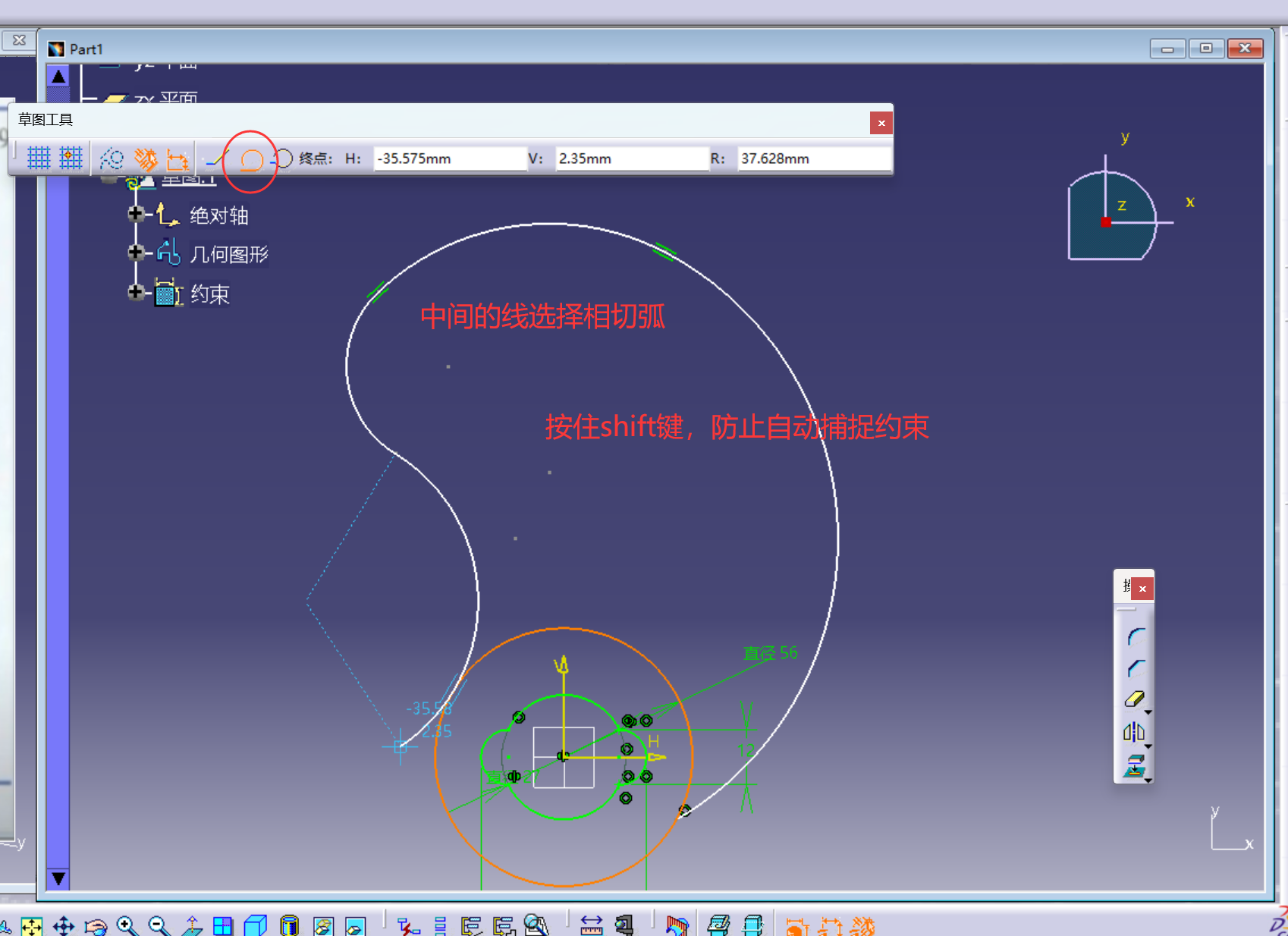Click the Zoom In magnifier icon
Image resolution: width=1288 pixels, height=936 pixels.
coord(127,926)
